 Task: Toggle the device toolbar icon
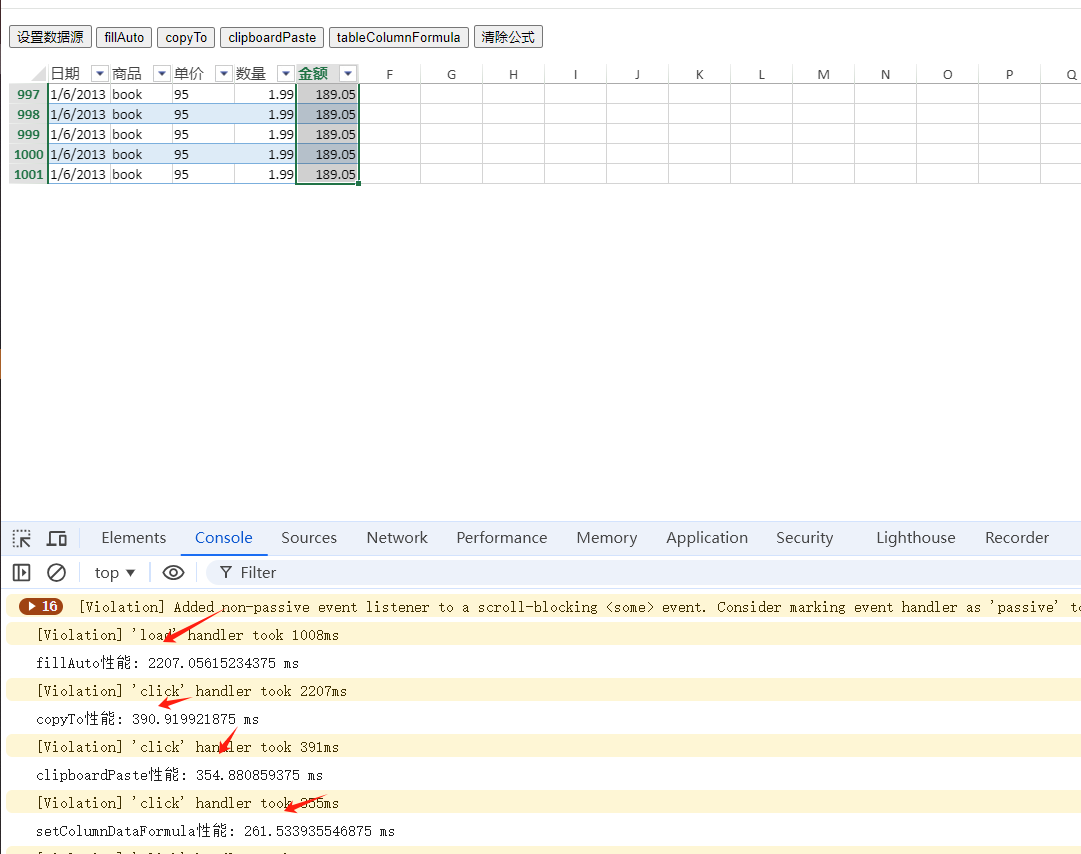pyautogui.click(x=57, y=539)
